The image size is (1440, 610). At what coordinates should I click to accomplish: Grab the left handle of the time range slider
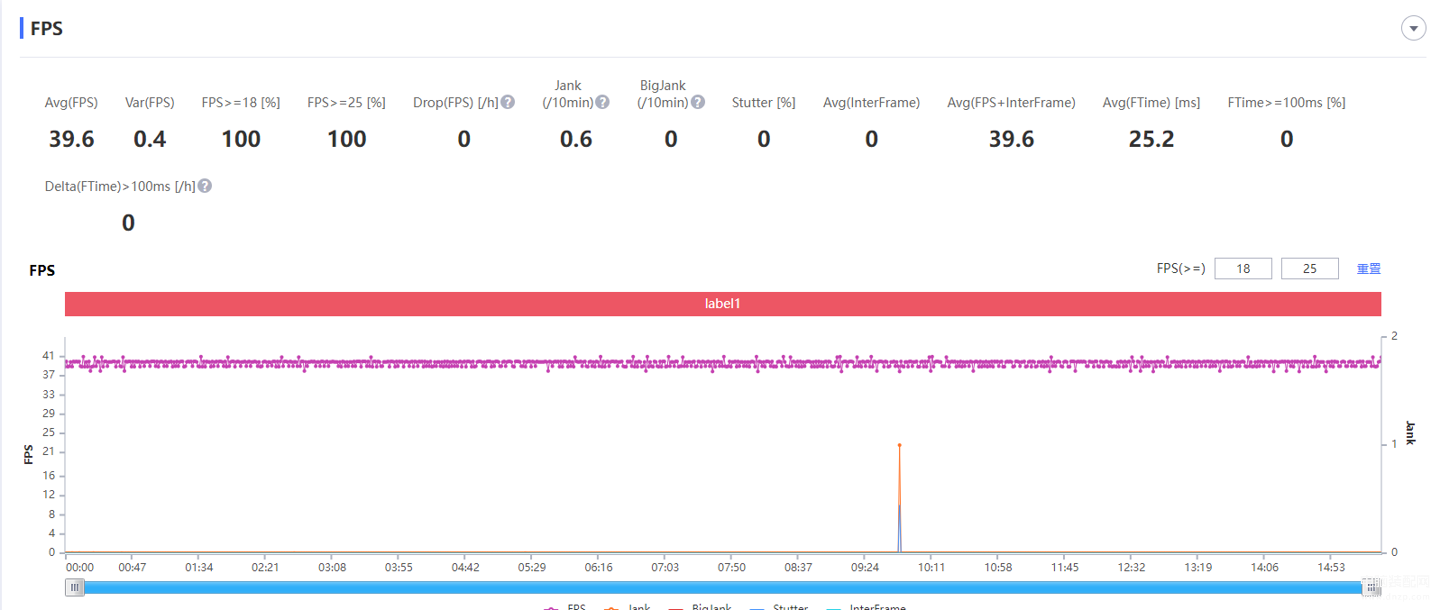tap(75, 588)
